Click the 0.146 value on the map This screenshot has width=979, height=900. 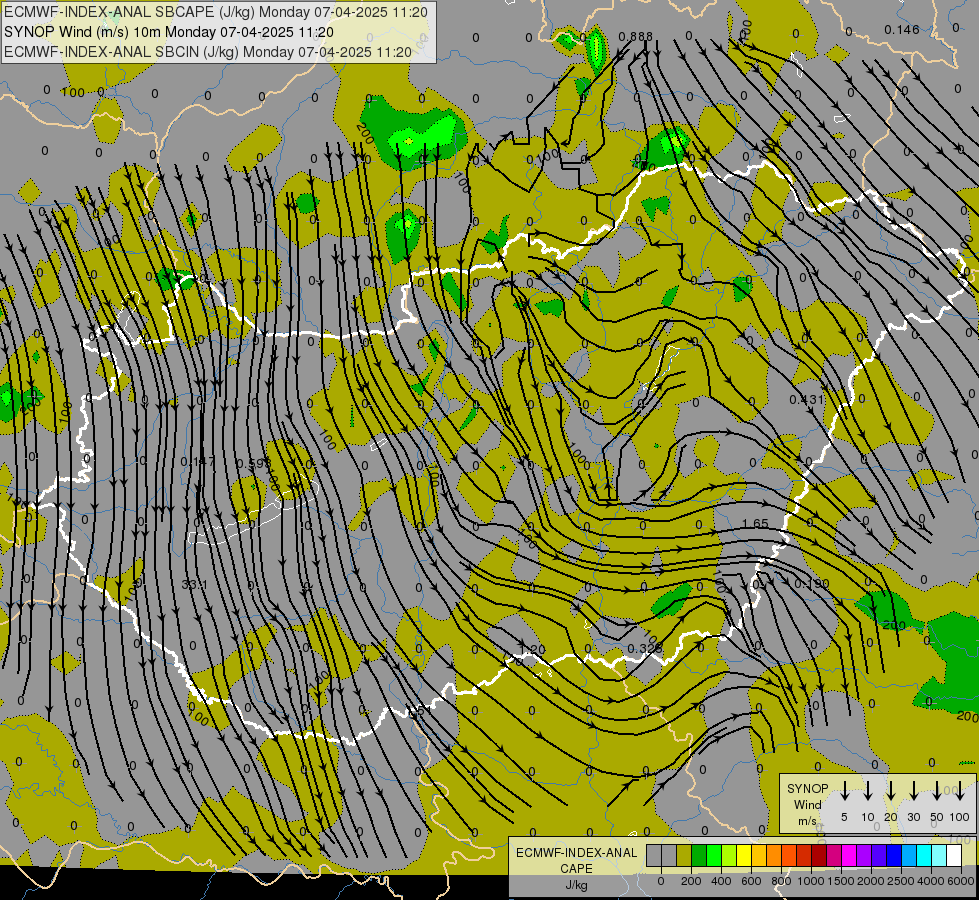(x=902, y=29)
